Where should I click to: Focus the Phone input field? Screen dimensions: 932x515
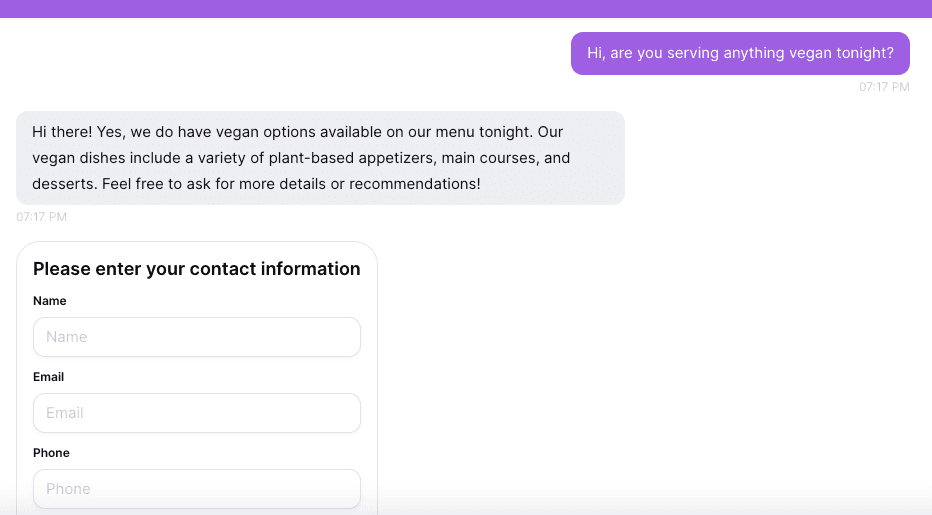197,489
